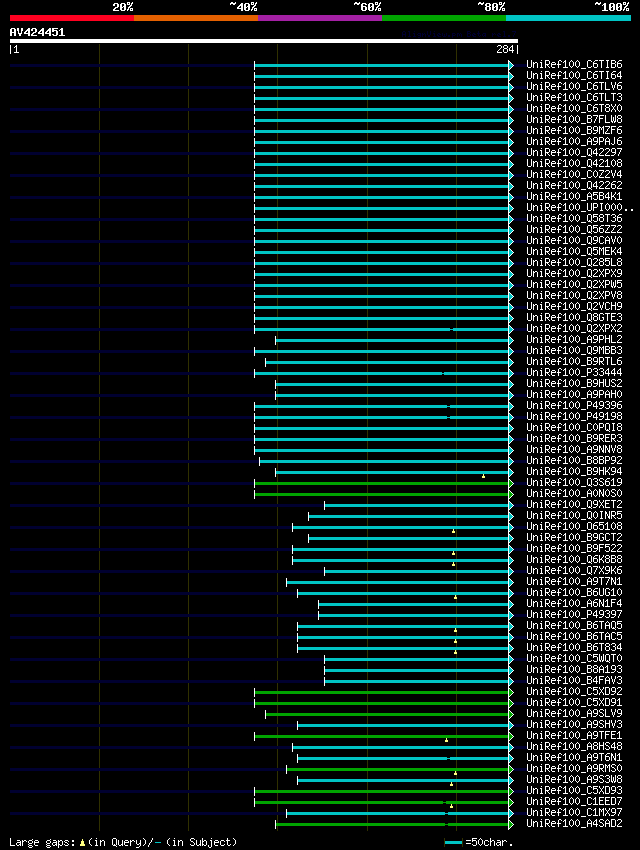Screen dimensions: 640x850
Task: Open hit UniRef100_Q42297
Action: click(x=574, y=152)
